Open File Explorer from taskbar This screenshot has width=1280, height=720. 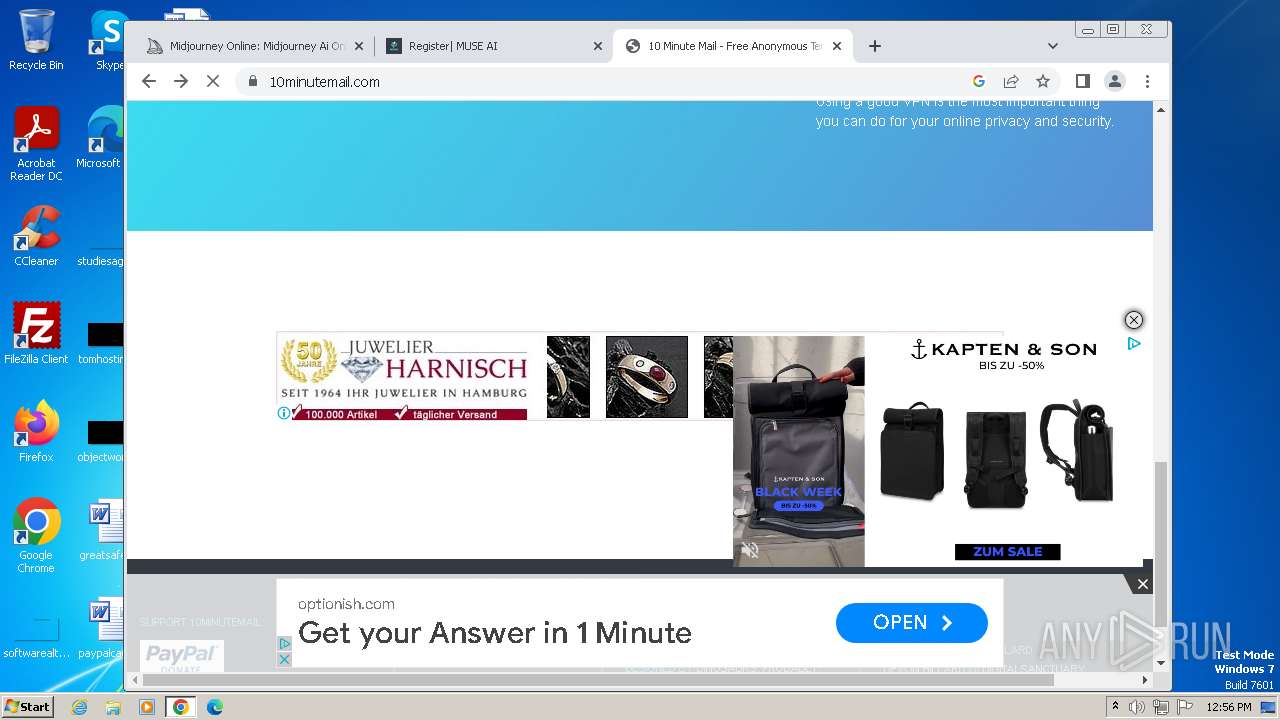tap(113, 707)
